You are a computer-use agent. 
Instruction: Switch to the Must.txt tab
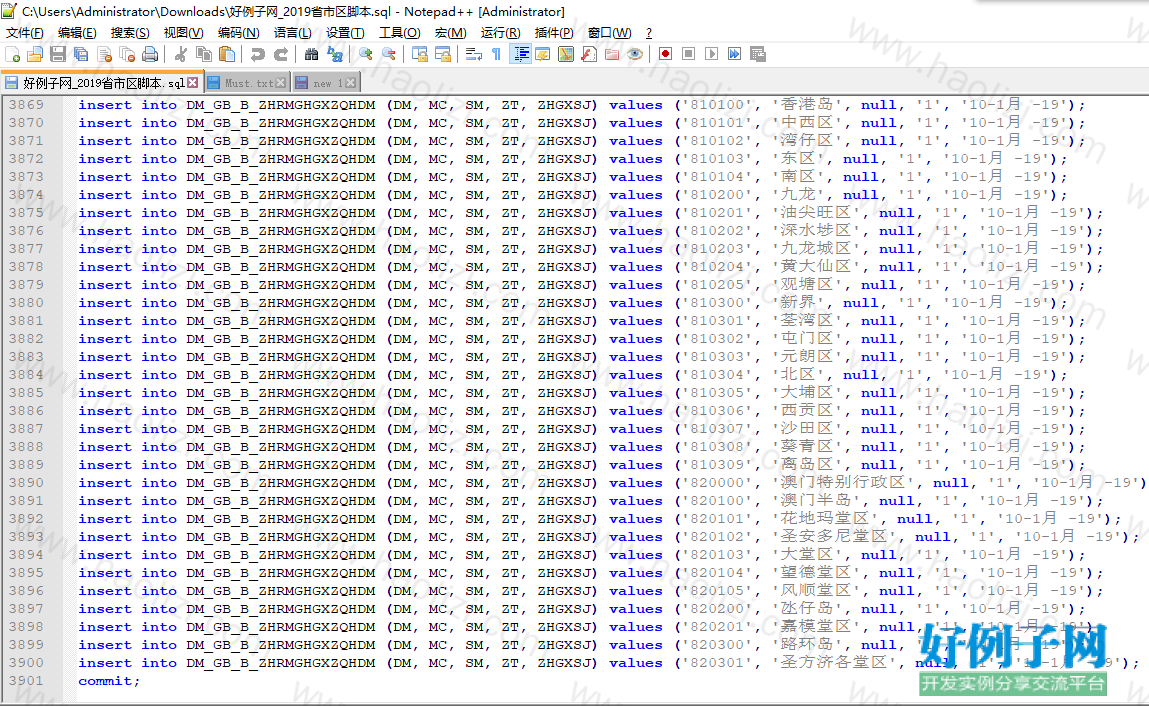tap(249, 83)
